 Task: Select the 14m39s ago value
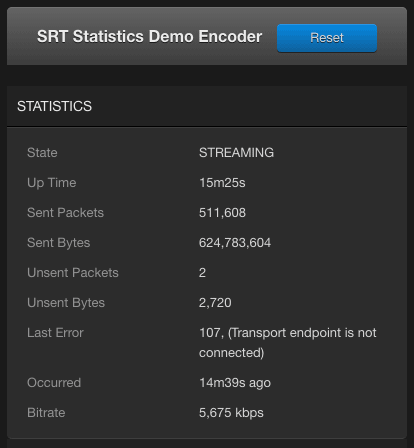(x=235, y=383)
